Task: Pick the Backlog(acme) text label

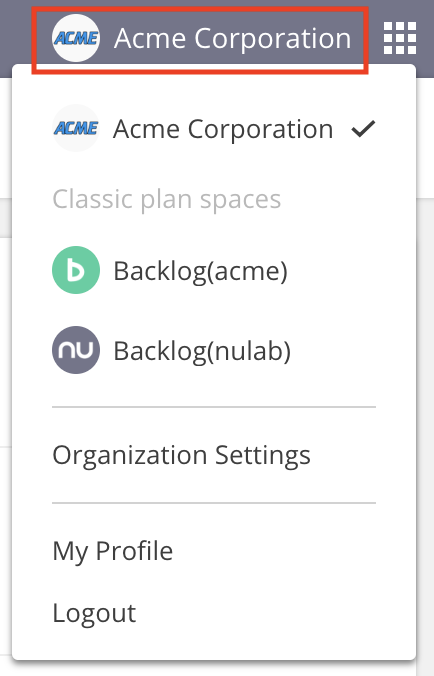Action: [200, 271]
